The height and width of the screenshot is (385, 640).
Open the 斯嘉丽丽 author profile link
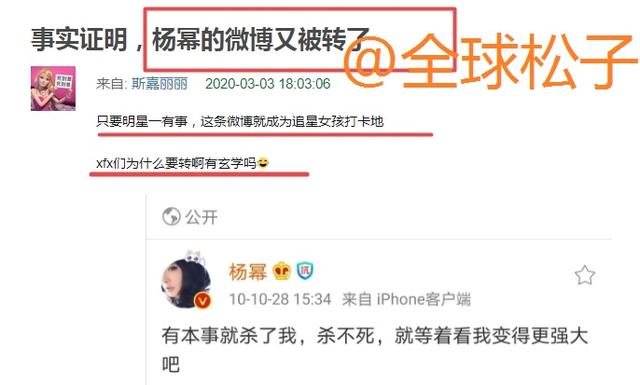[x=160, y=84]
